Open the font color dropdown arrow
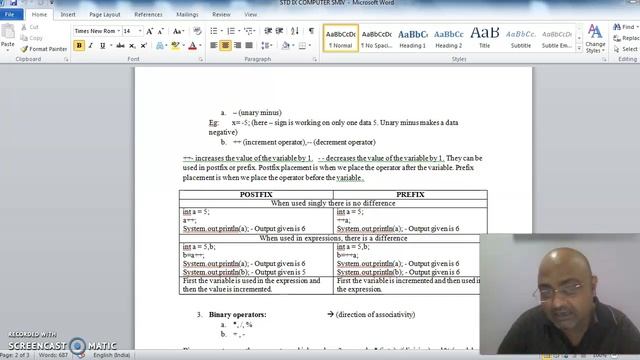Screen dimensions: 640x360 pos(200,45)
